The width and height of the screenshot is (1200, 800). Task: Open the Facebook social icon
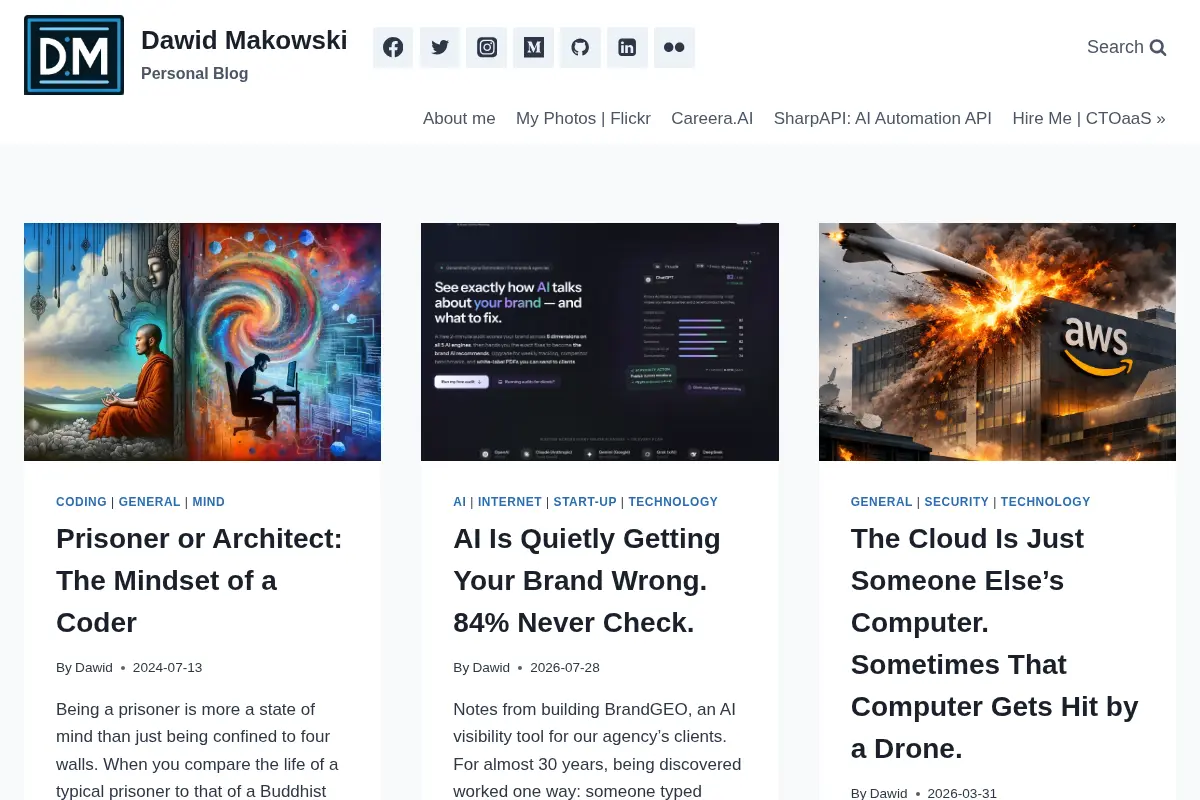(393, 47)
